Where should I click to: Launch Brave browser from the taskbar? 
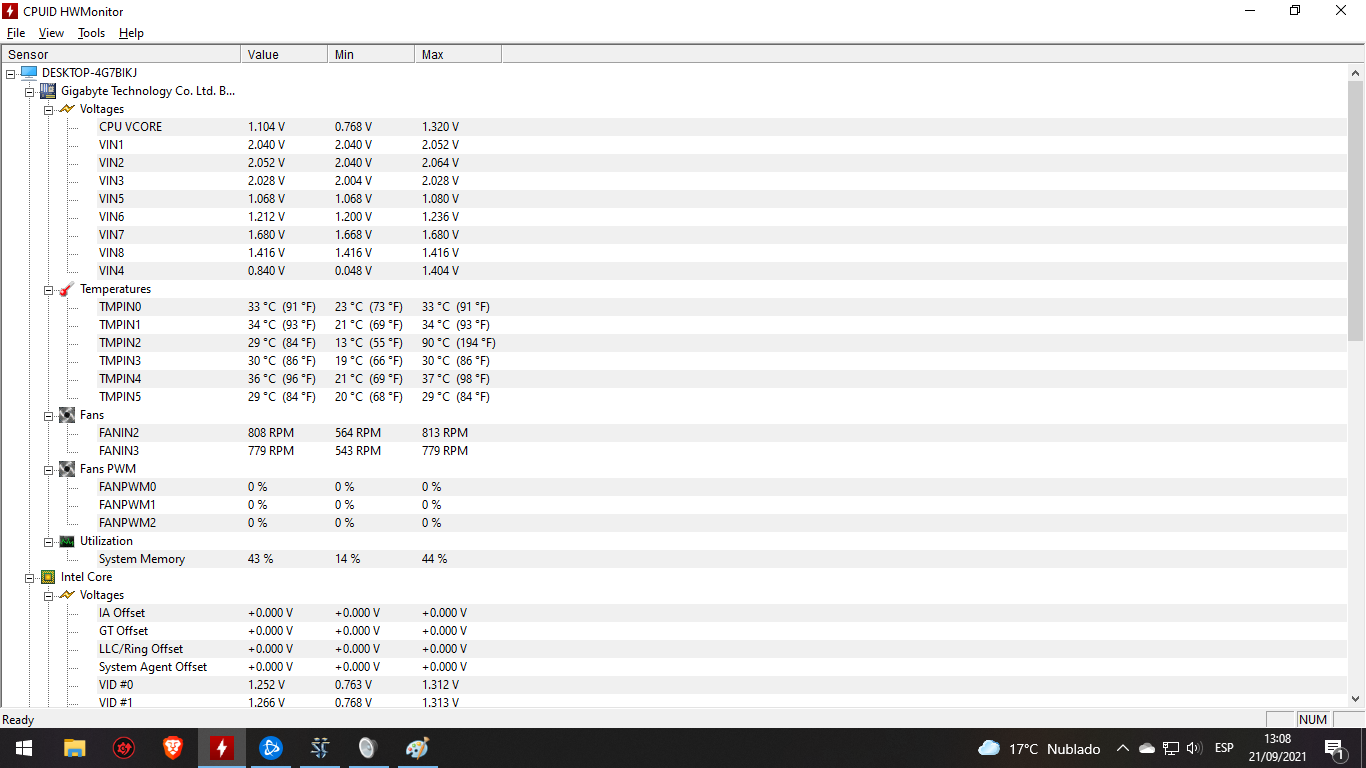[173, 748]
